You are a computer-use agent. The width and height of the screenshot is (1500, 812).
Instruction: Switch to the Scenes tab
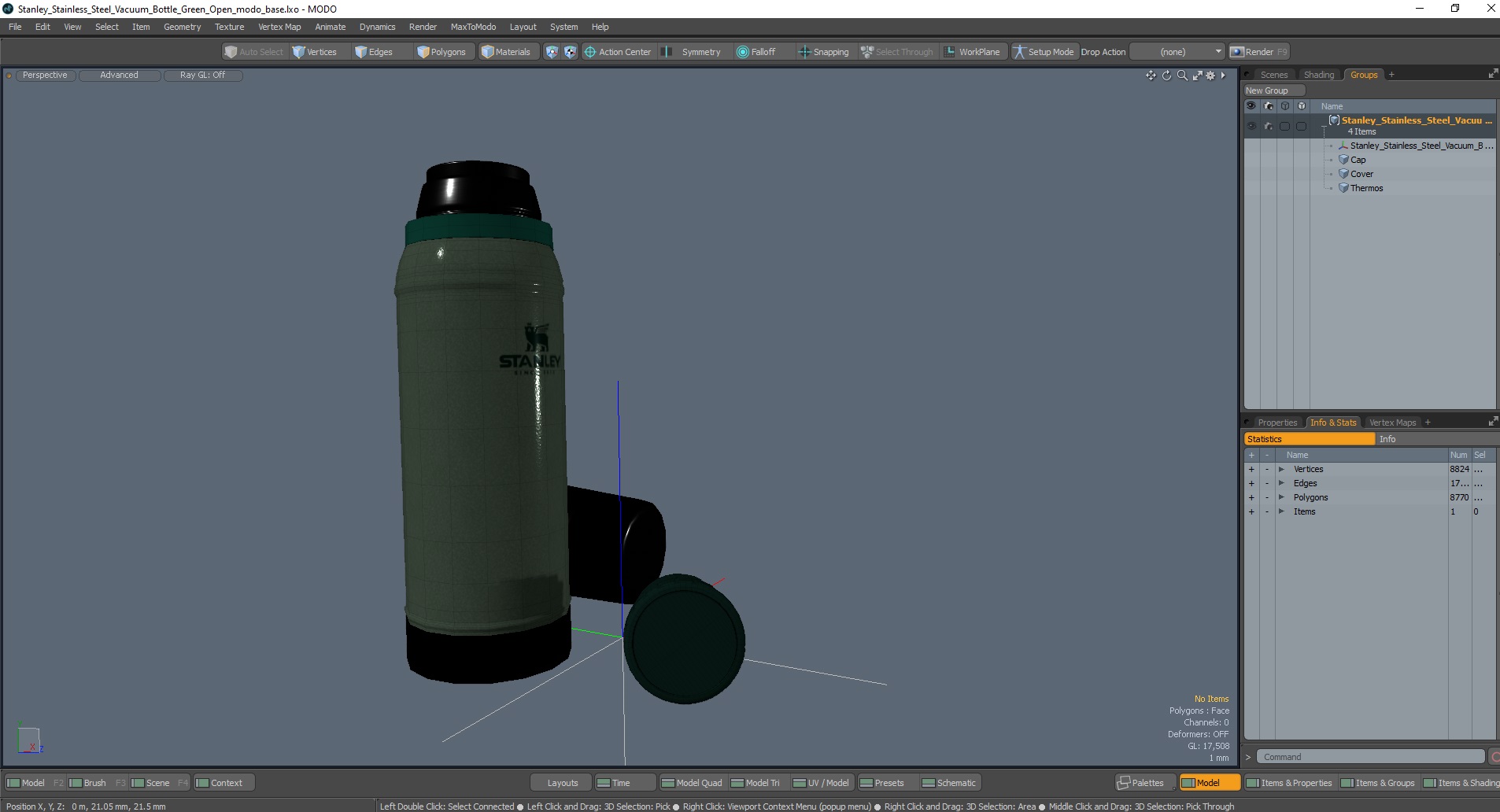coord(1273,75)
